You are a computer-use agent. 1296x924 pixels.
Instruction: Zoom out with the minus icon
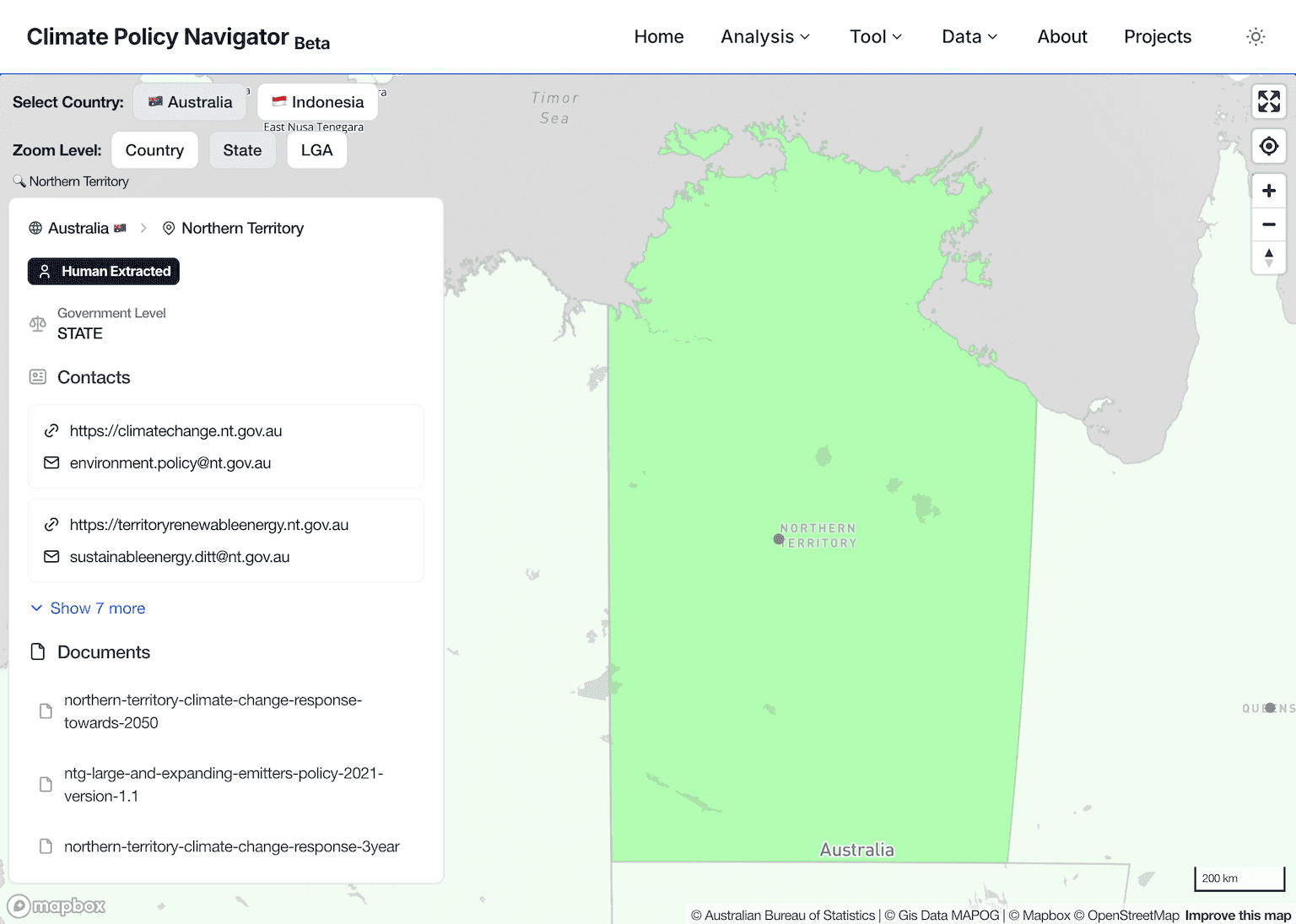click(x=1268, y=224)
